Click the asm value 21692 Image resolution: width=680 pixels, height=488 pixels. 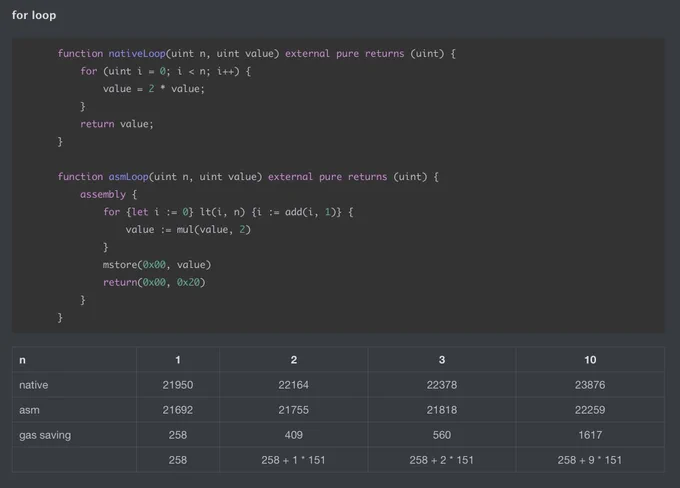pyautogui.click(x=178, y=410)
